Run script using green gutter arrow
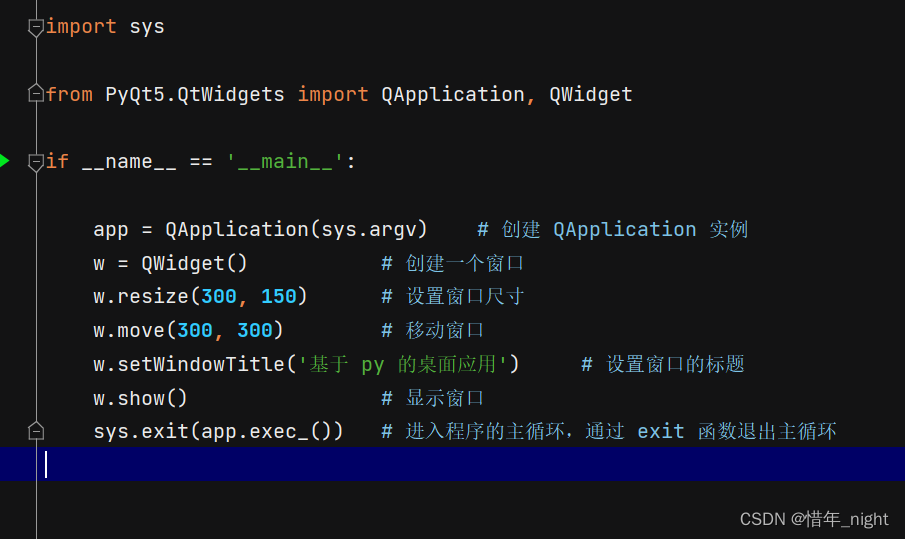 tap(5, 161)
